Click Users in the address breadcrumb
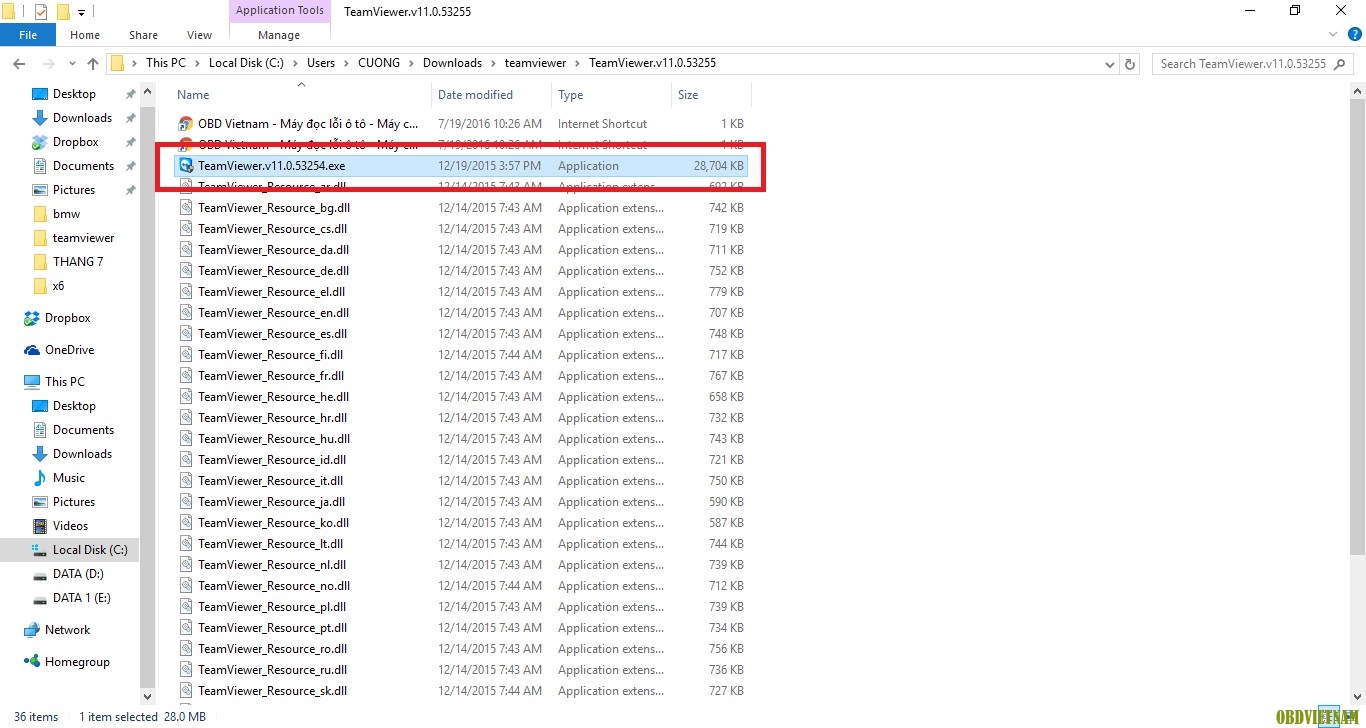 point(321,63)
